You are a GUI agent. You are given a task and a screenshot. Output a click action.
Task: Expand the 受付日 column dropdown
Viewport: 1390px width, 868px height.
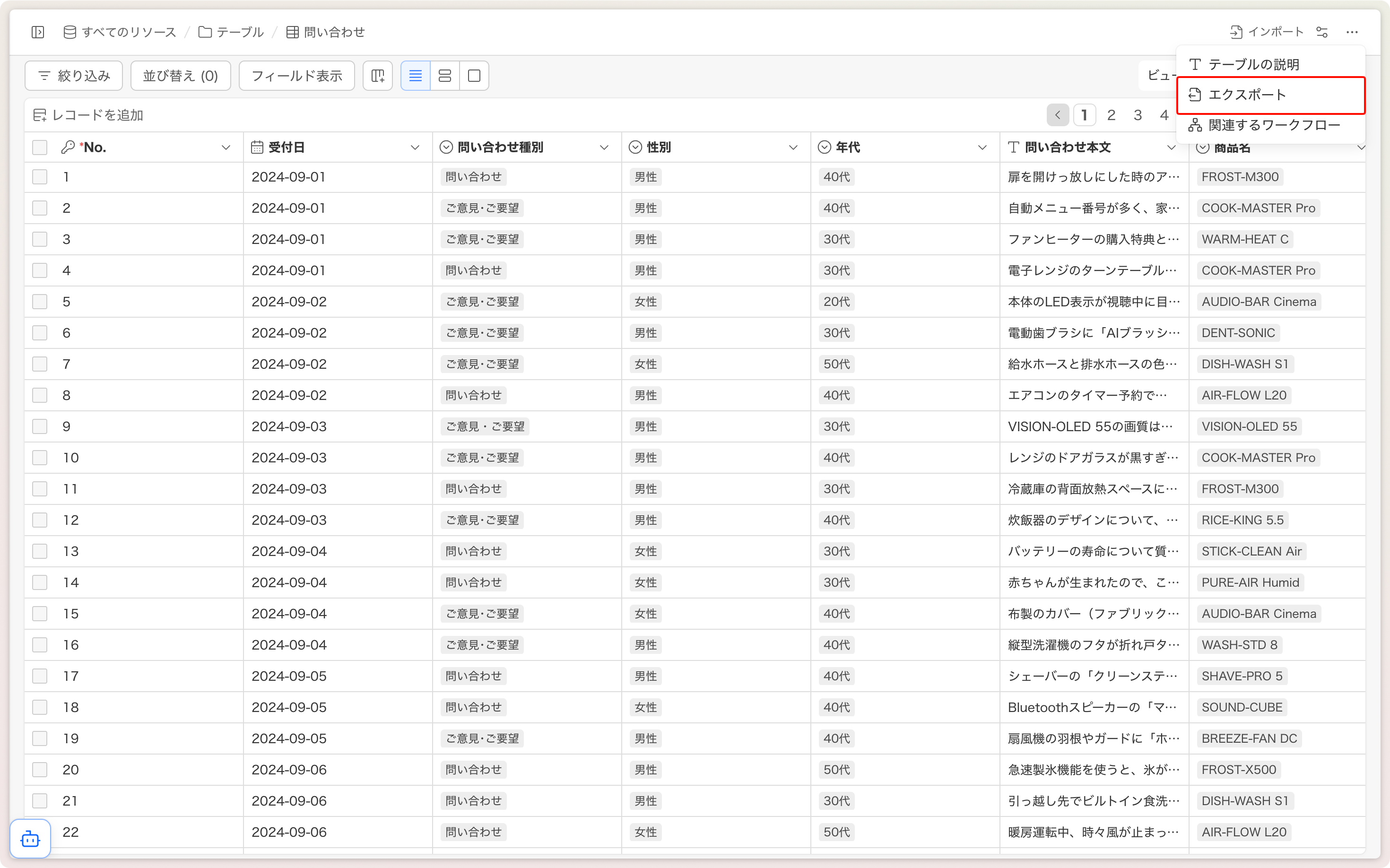point(415,148)
